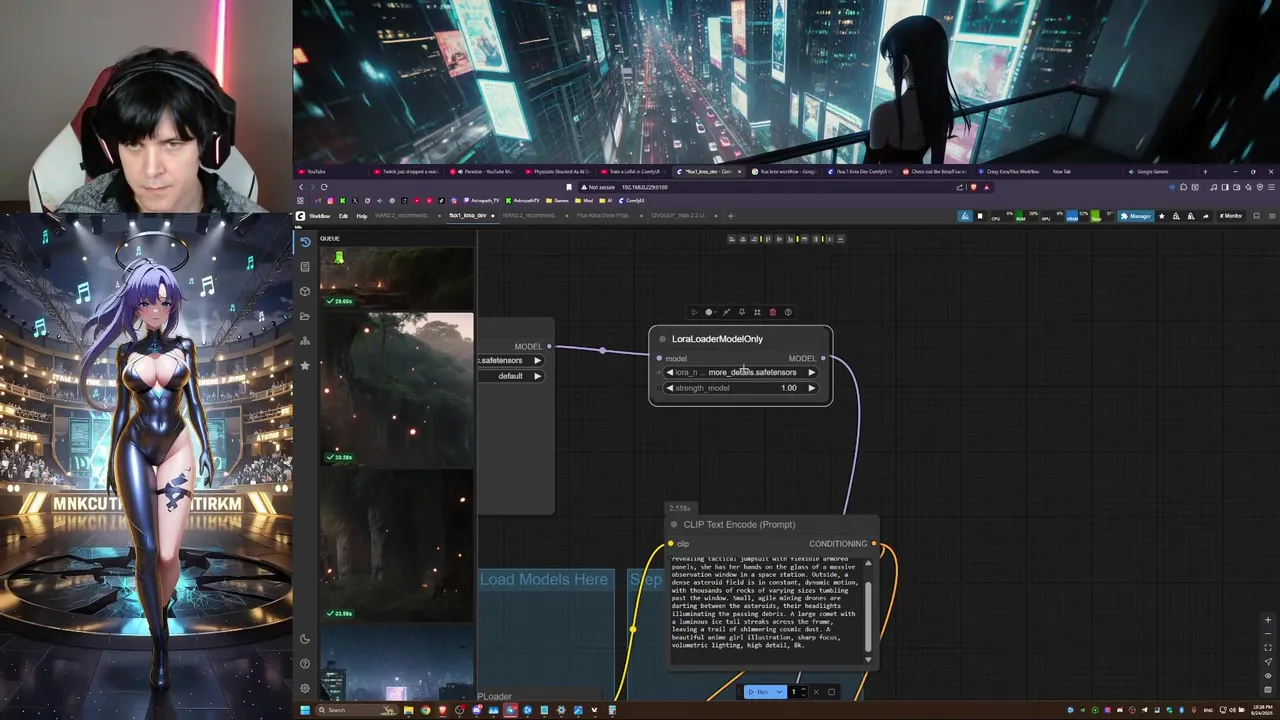Click the expand-arrows icon in node toolbar
The width and height of the screenshot is (1280, 720).
click(757, 312)
